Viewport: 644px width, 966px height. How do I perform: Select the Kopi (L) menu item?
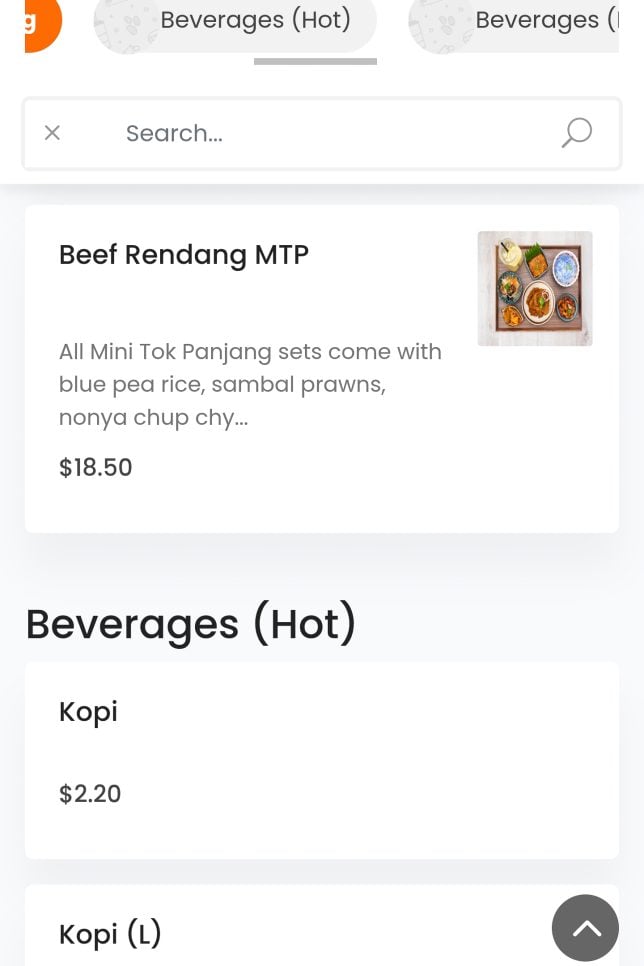coord(110,934)
